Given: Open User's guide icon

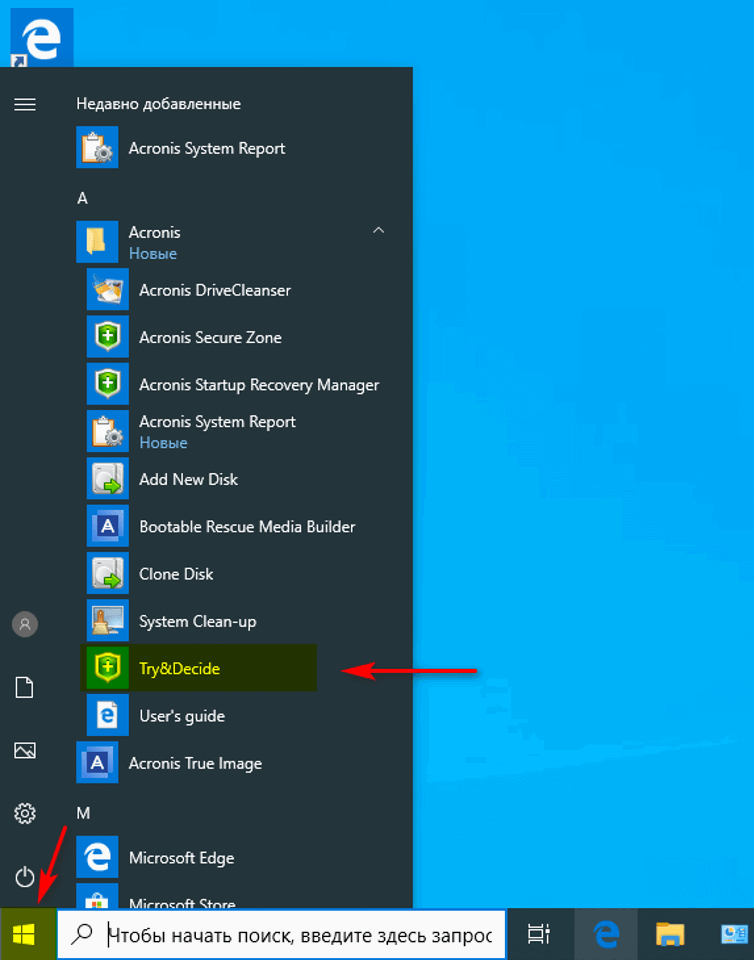Looking at the screenshot, I should [x=108, y=715].
